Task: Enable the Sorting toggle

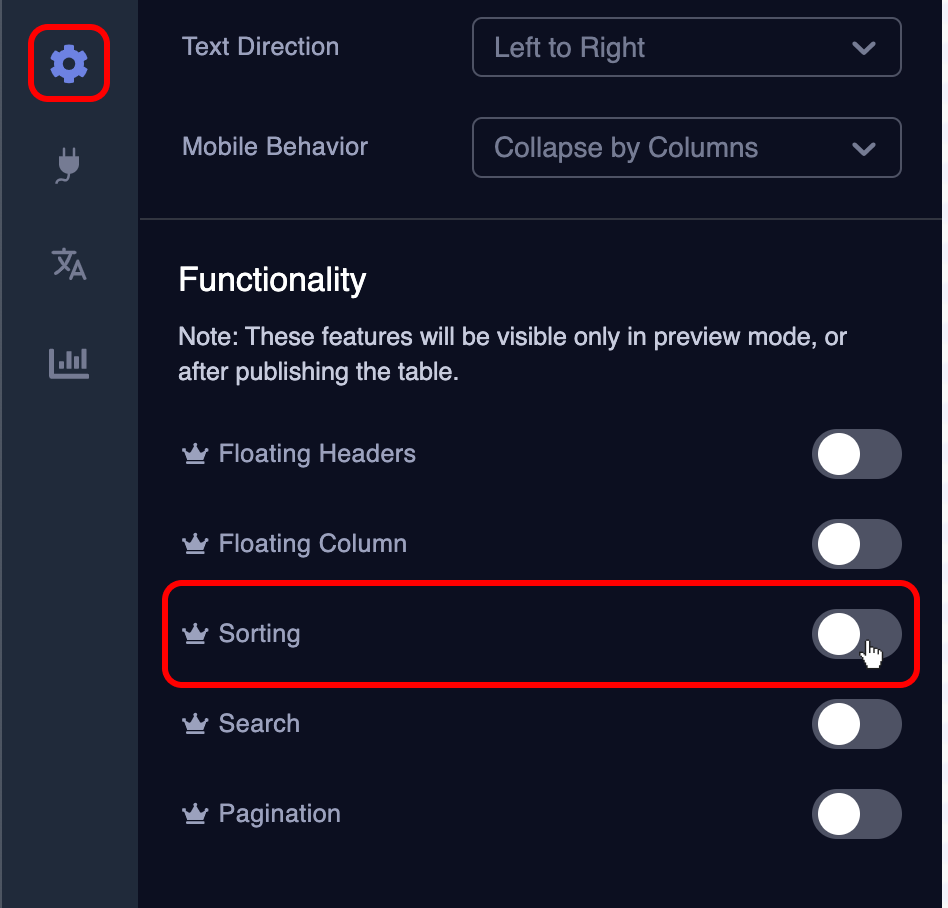Action: point(857,634)
